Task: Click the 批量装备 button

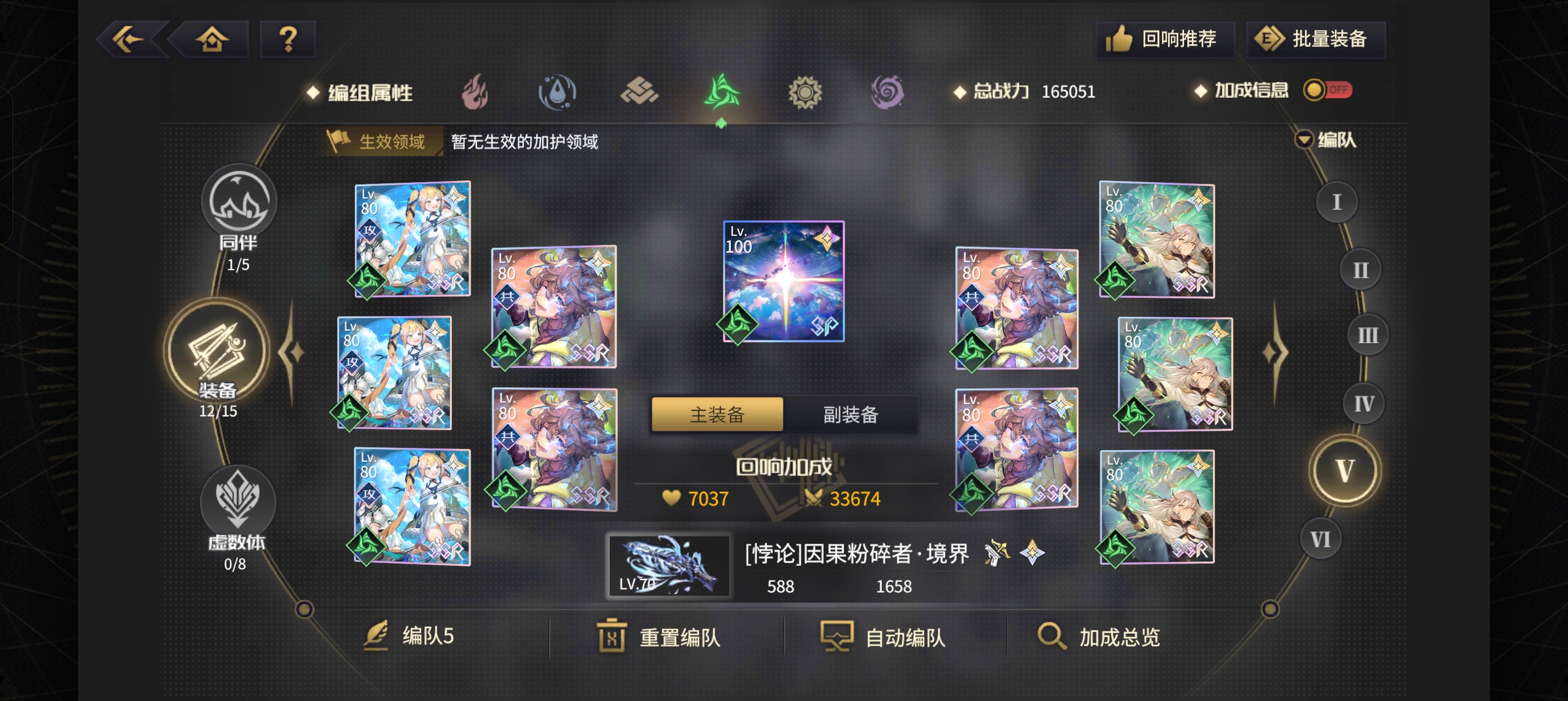Action: point(1315,40)
